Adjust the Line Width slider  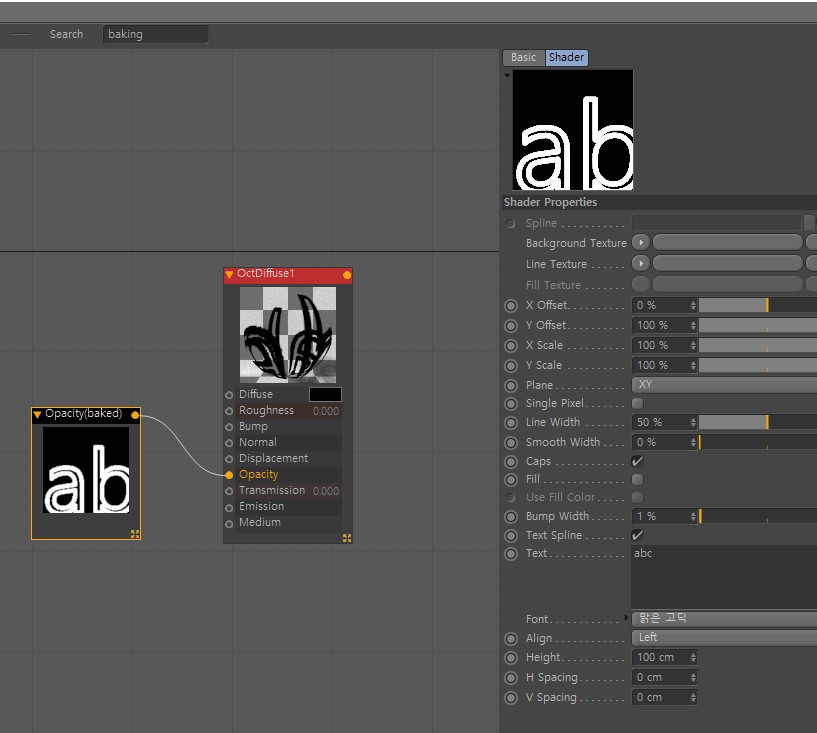758,422
